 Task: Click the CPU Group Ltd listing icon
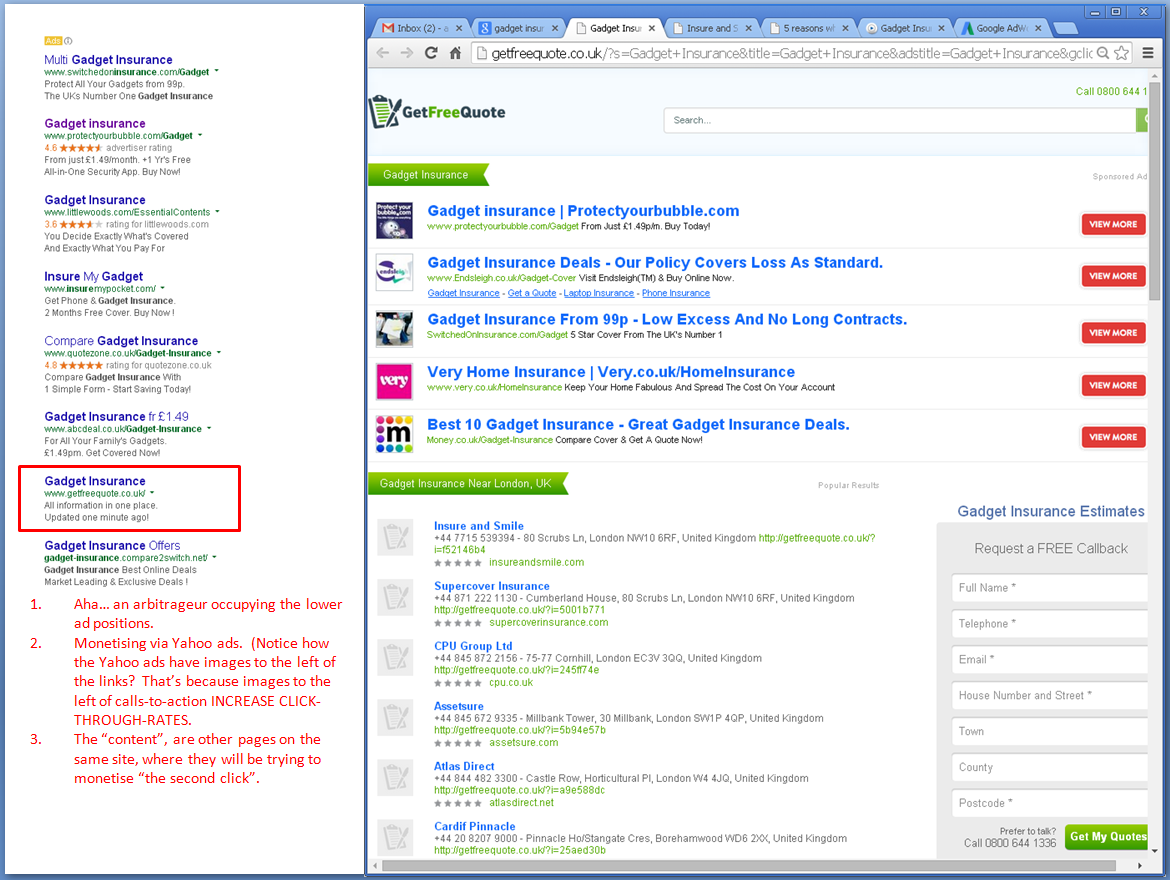coord(395,657)
